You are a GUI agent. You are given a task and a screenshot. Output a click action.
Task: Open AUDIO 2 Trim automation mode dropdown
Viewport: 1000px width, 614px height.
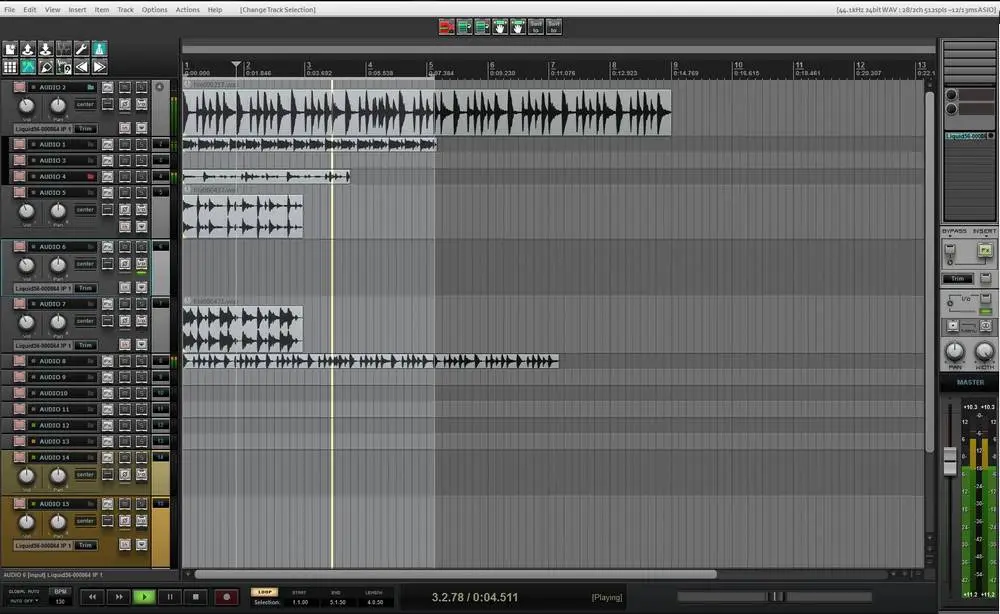(x=85, y=129)
